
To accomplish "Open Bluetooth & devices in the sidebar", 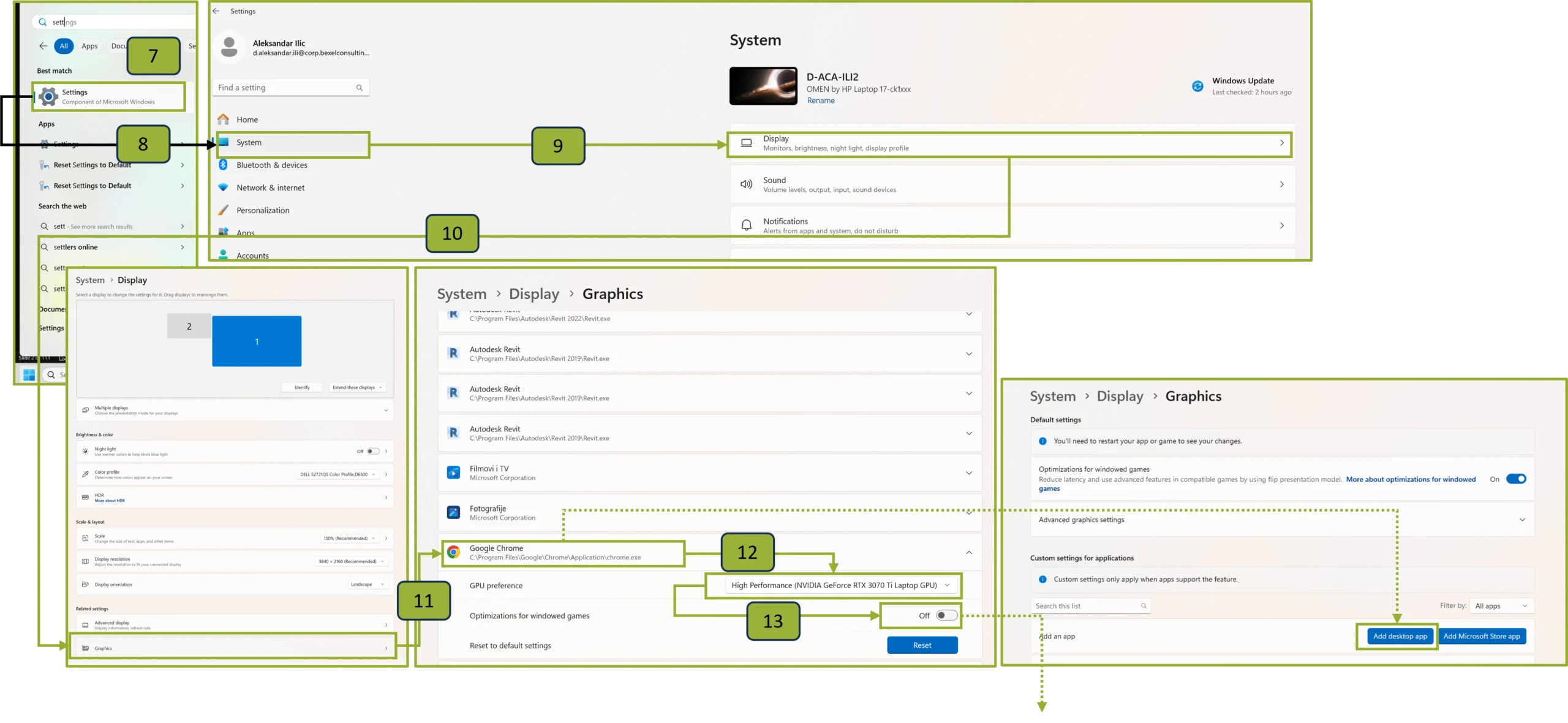I will [x=272, y=165].
